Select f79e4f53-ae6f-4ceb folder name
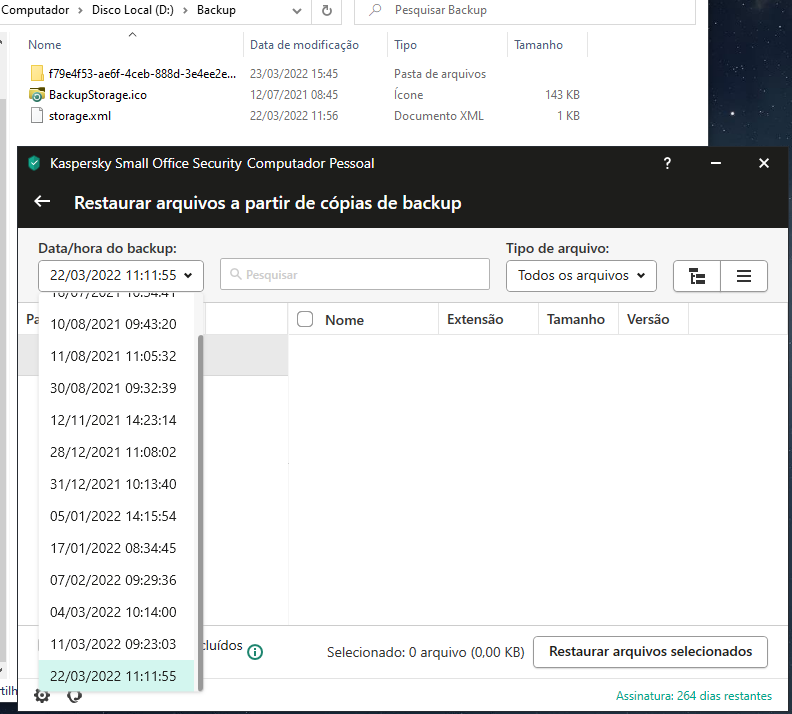This screenshot has width=792, height=714. pyautogui.click(x=142, y=74)
